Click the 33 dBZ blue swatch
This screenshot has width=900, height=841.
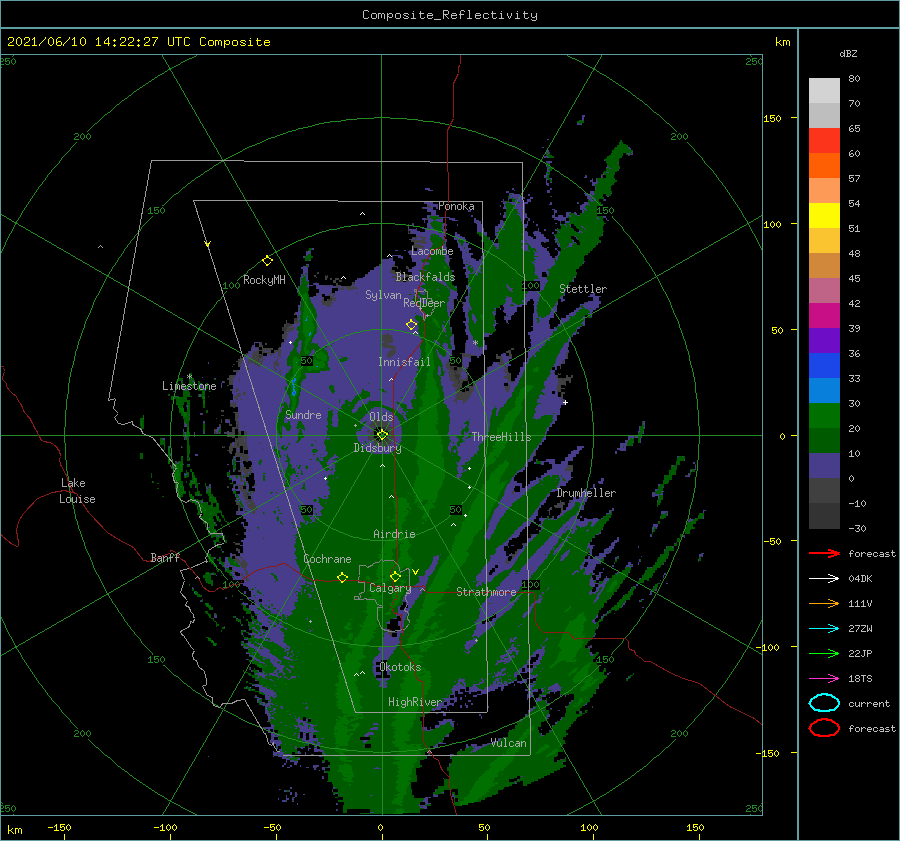(824, 390)
